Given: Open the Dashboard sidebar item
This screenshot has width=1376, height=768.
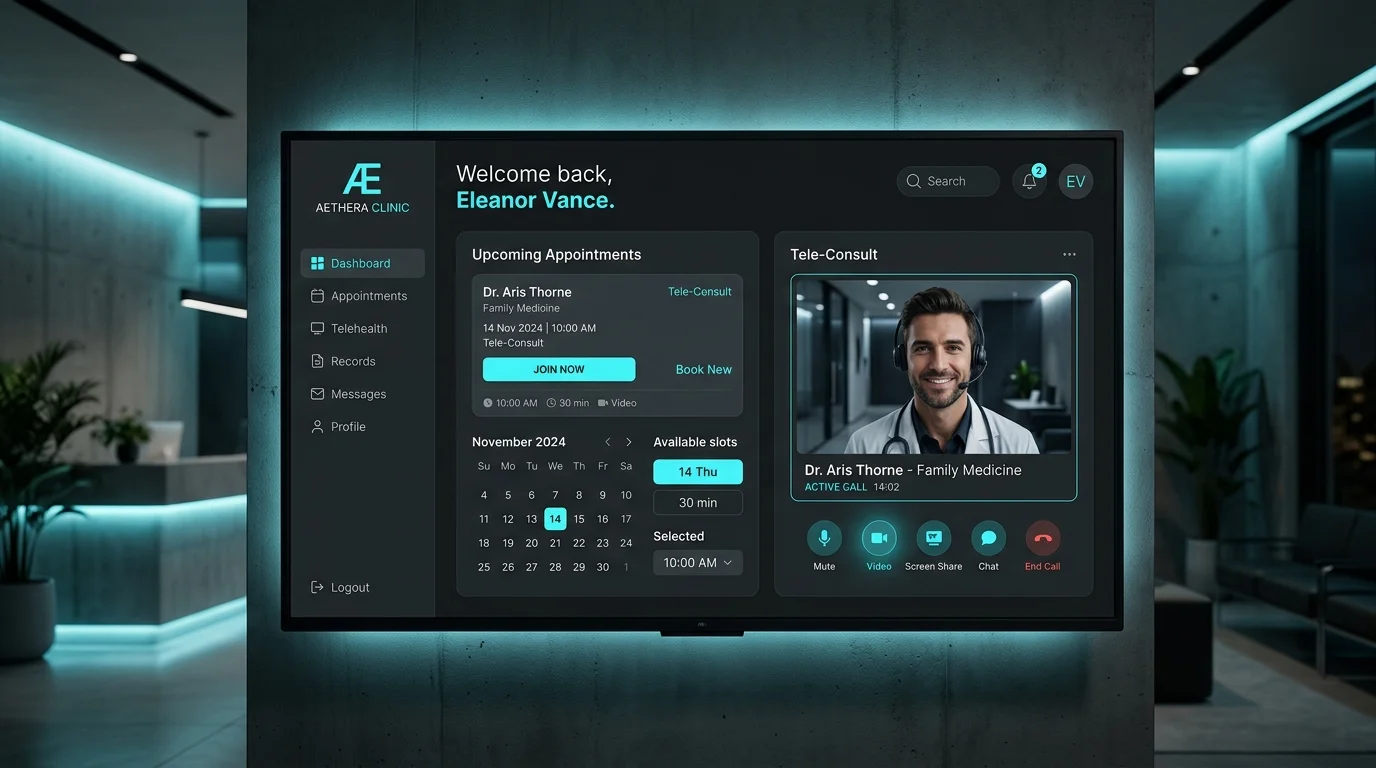Looking at the screenshot, I should coord(362,263).
